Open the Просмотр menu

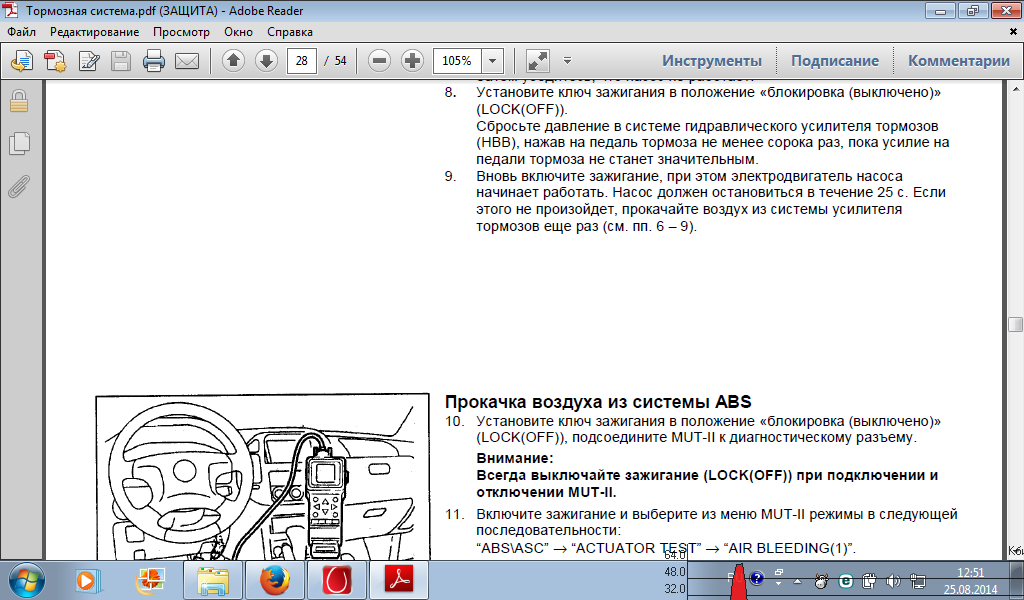[x=181, y=31]
